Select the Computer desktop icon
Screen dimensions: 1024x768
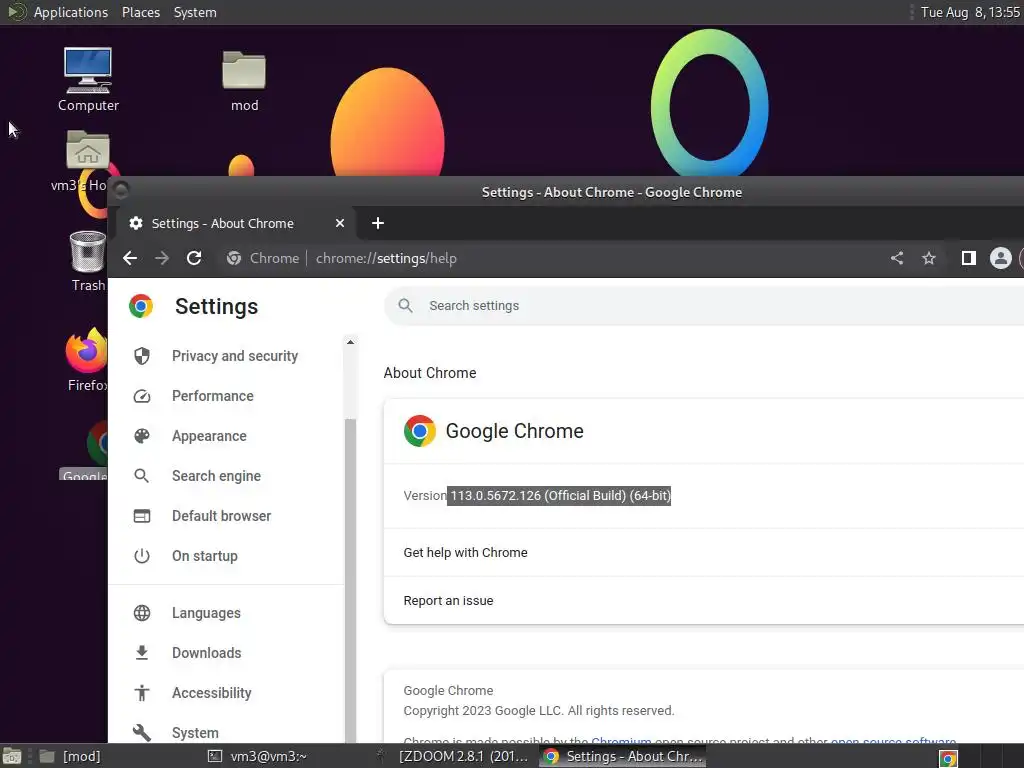click(88, 80)
